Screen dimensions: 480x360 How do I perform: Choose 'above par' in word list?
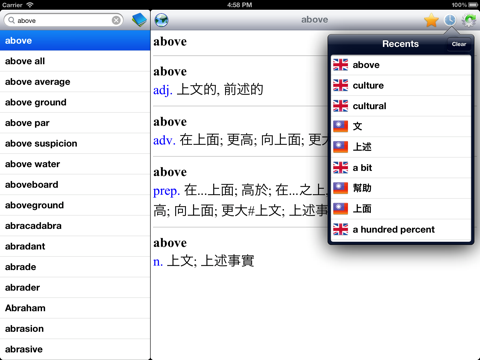pos(75,123)
